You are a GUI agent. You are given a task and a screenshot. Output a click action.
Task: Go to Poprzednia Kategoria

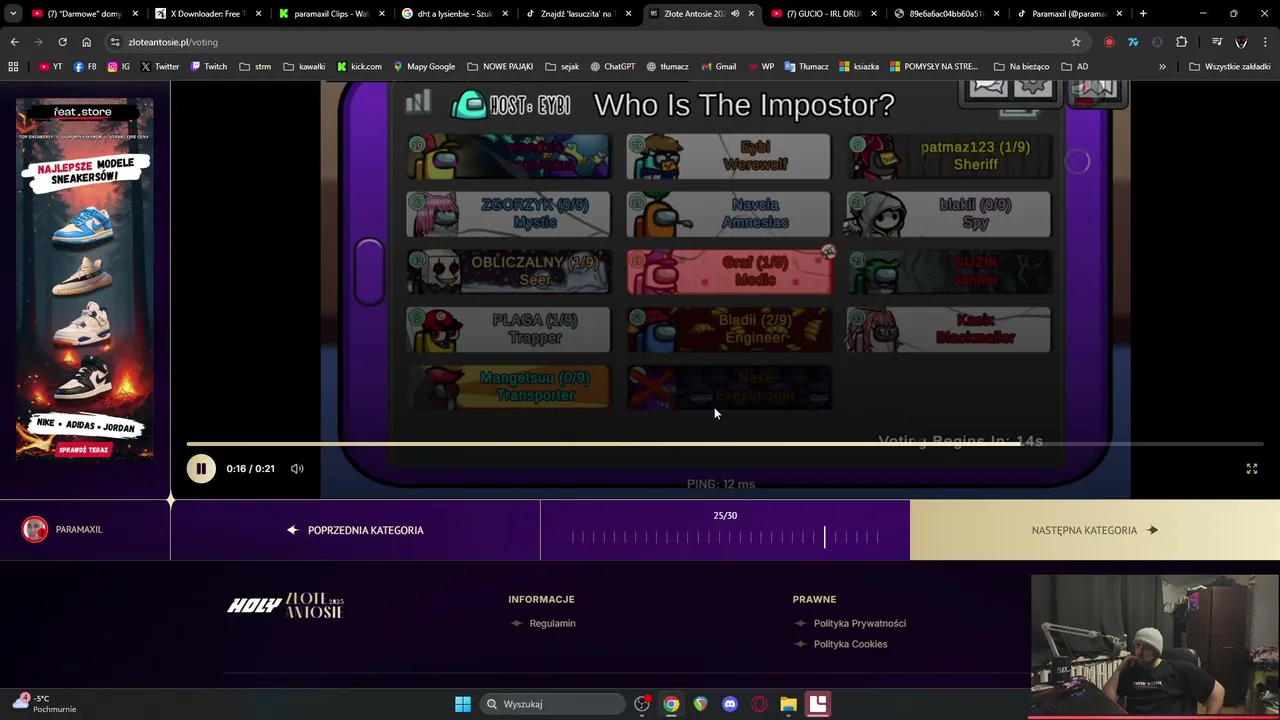(356, 530)
